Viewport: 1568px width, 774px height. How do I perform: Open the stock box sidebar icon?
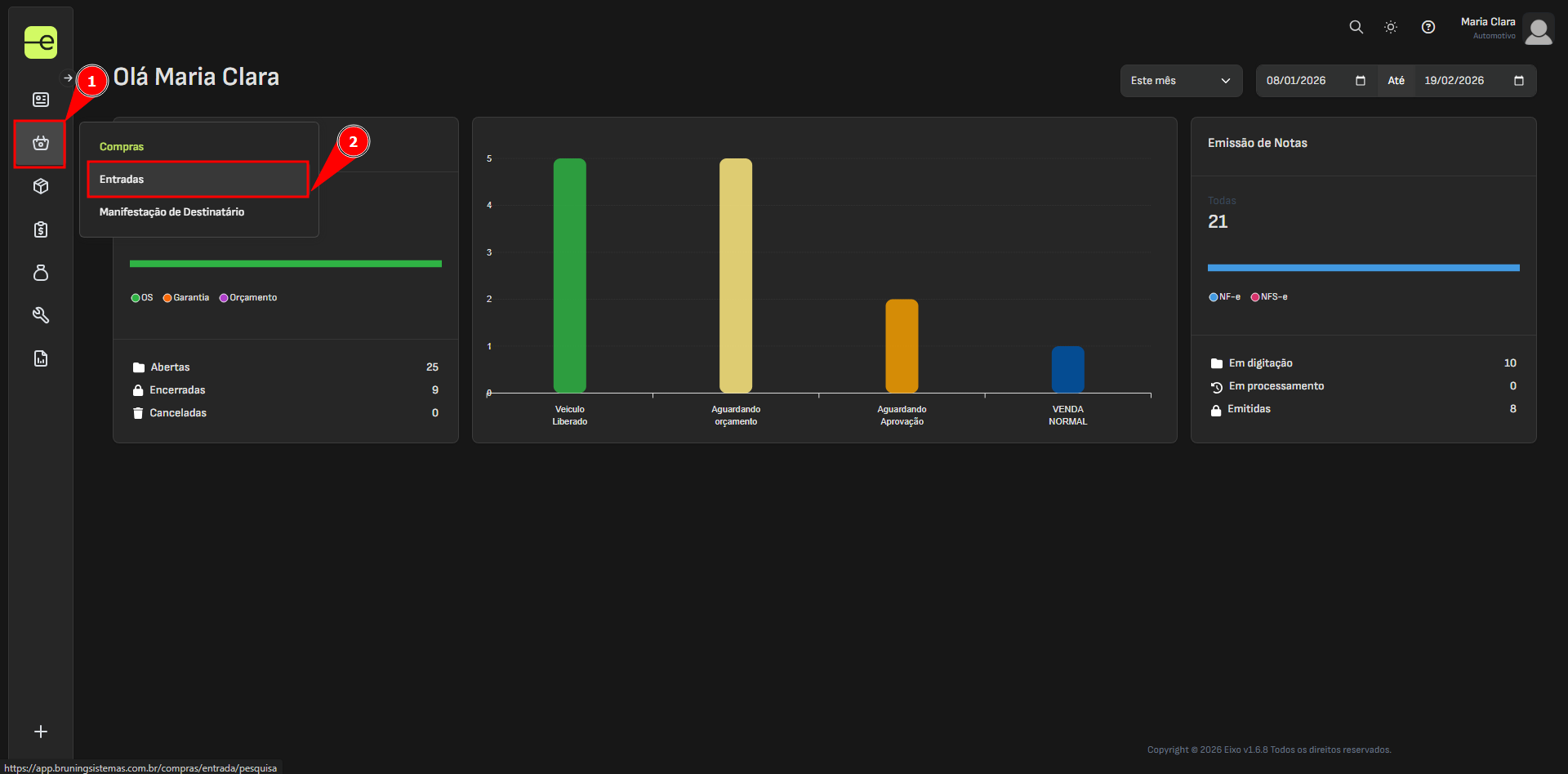pyautogui.click(x=41, y=186)
